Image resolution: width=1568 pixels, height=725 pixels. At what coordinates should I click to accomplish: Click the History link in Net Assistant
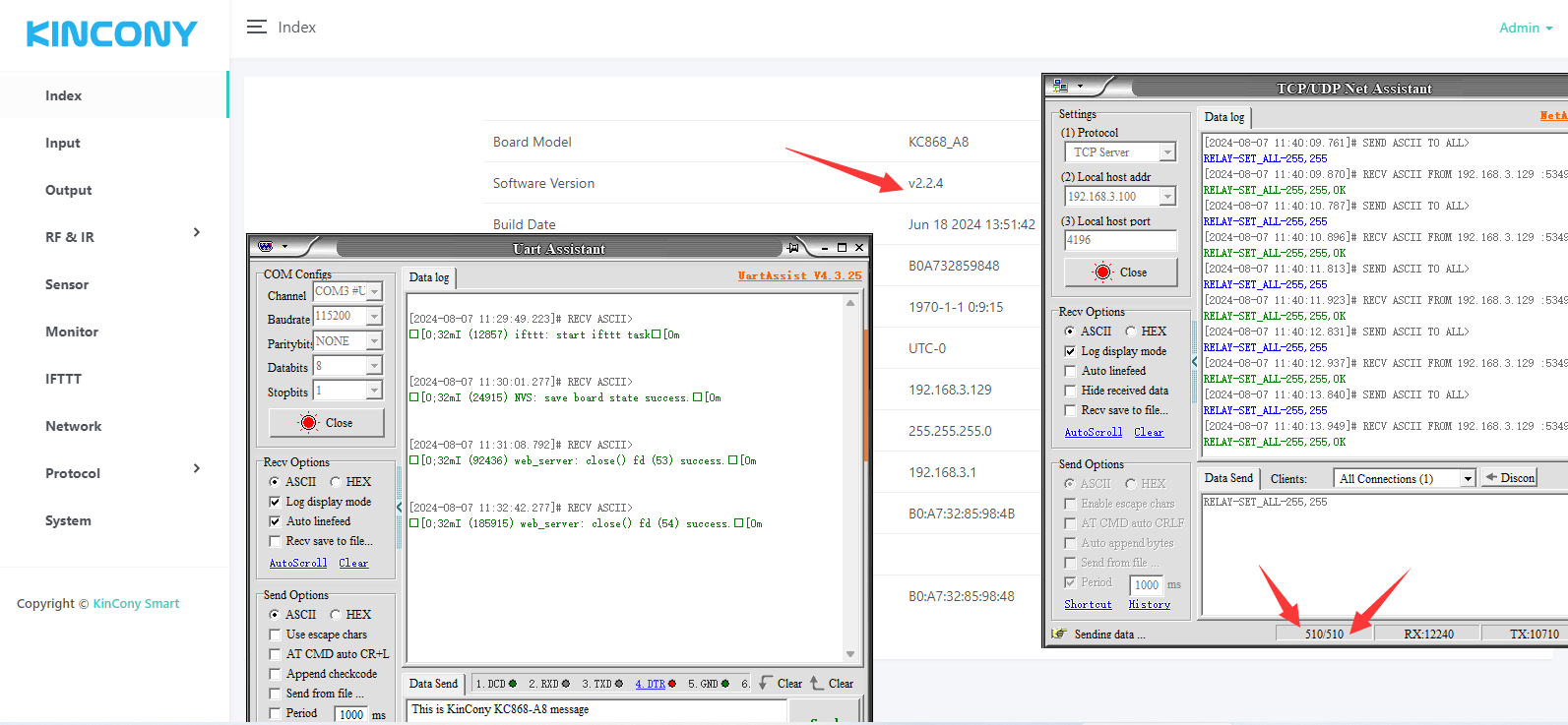pyautogui.click(x=1149, y=605)
